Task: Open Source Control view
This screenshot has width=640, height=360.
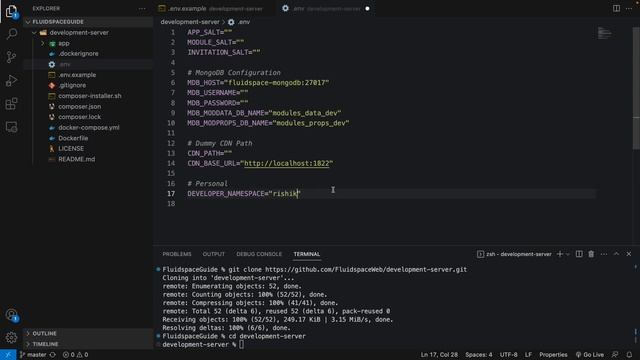Action: (x=11, y=57)
